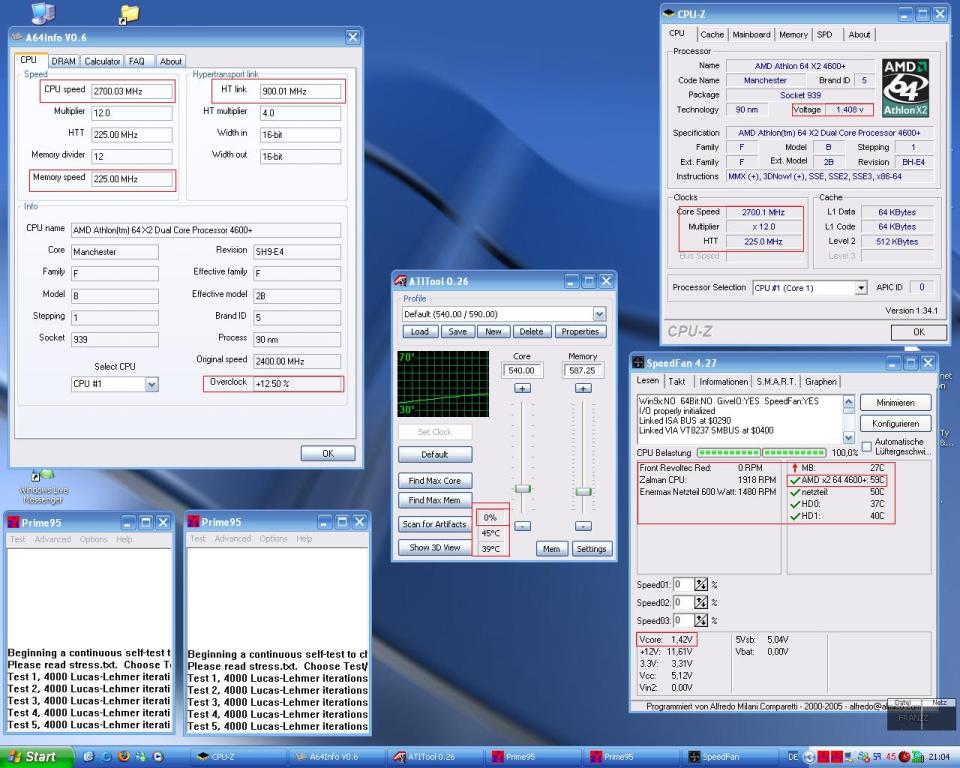This screenshot has width=960, height=768.
Task: Click the Scan for Artifacts button
Action: pos(433,524)
